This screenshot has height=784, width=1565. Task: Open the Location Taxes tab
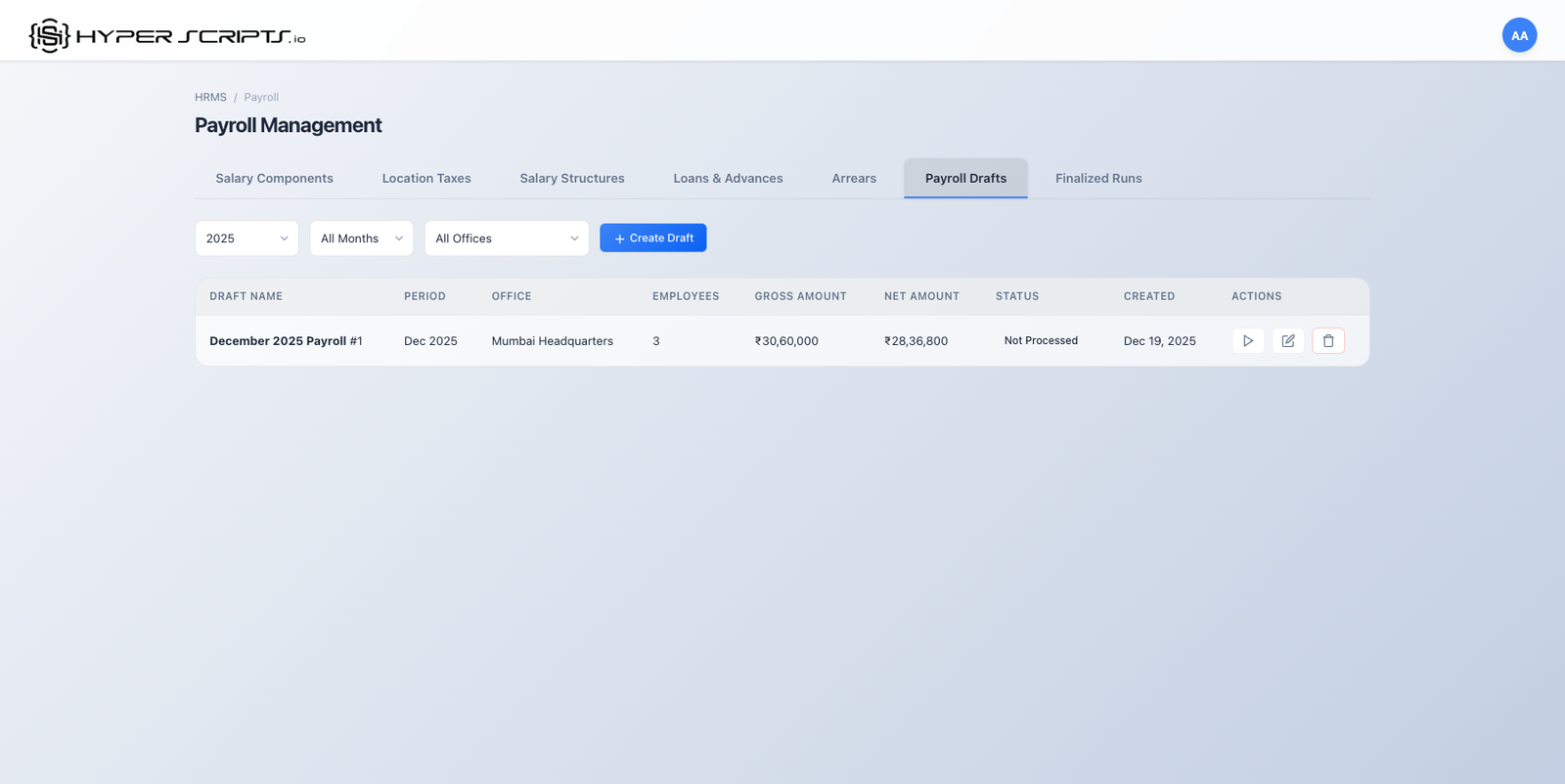point(426,179)
